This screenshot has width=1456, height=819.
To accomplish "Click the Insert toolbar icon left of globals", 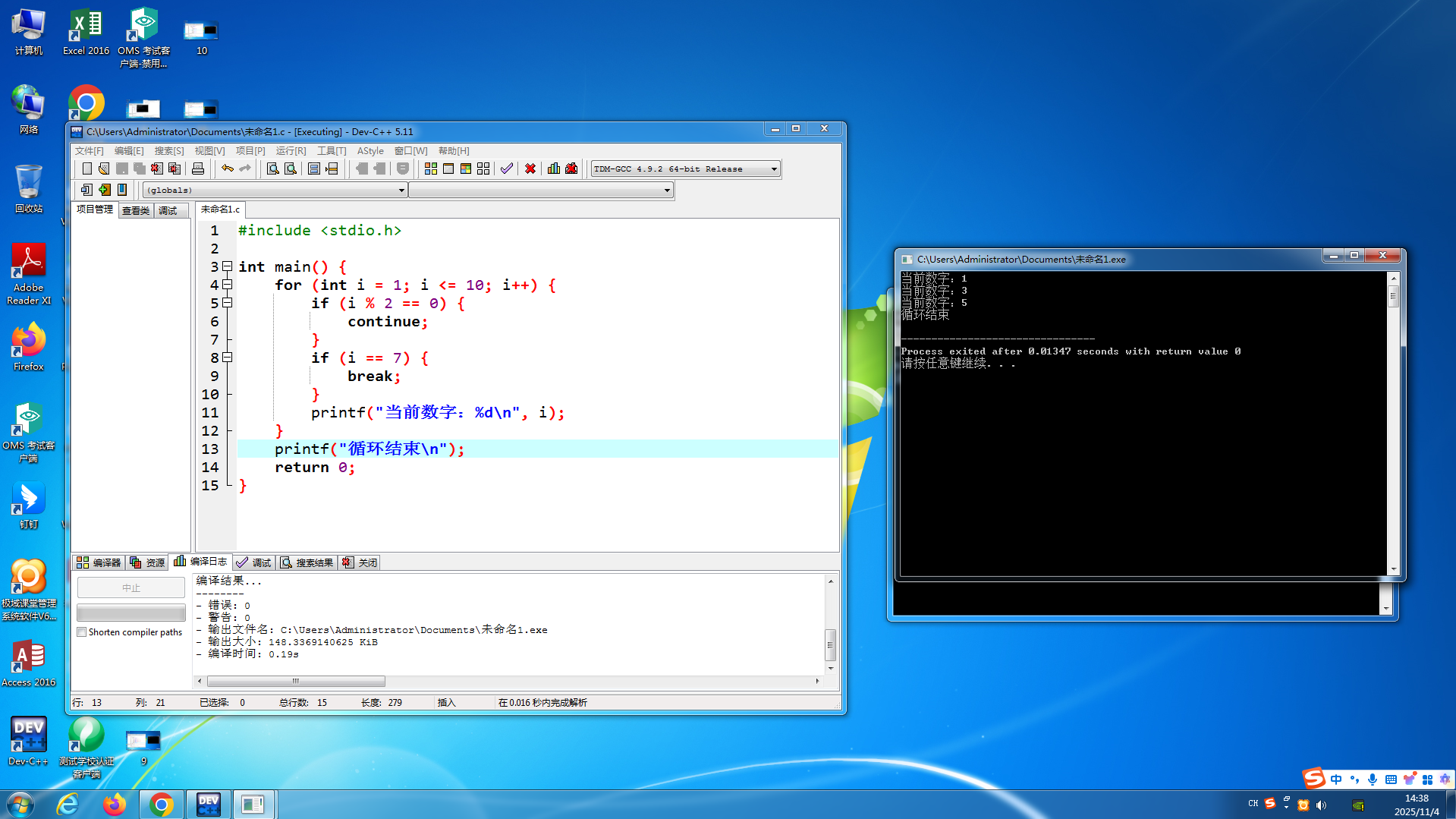I will 86,190.
